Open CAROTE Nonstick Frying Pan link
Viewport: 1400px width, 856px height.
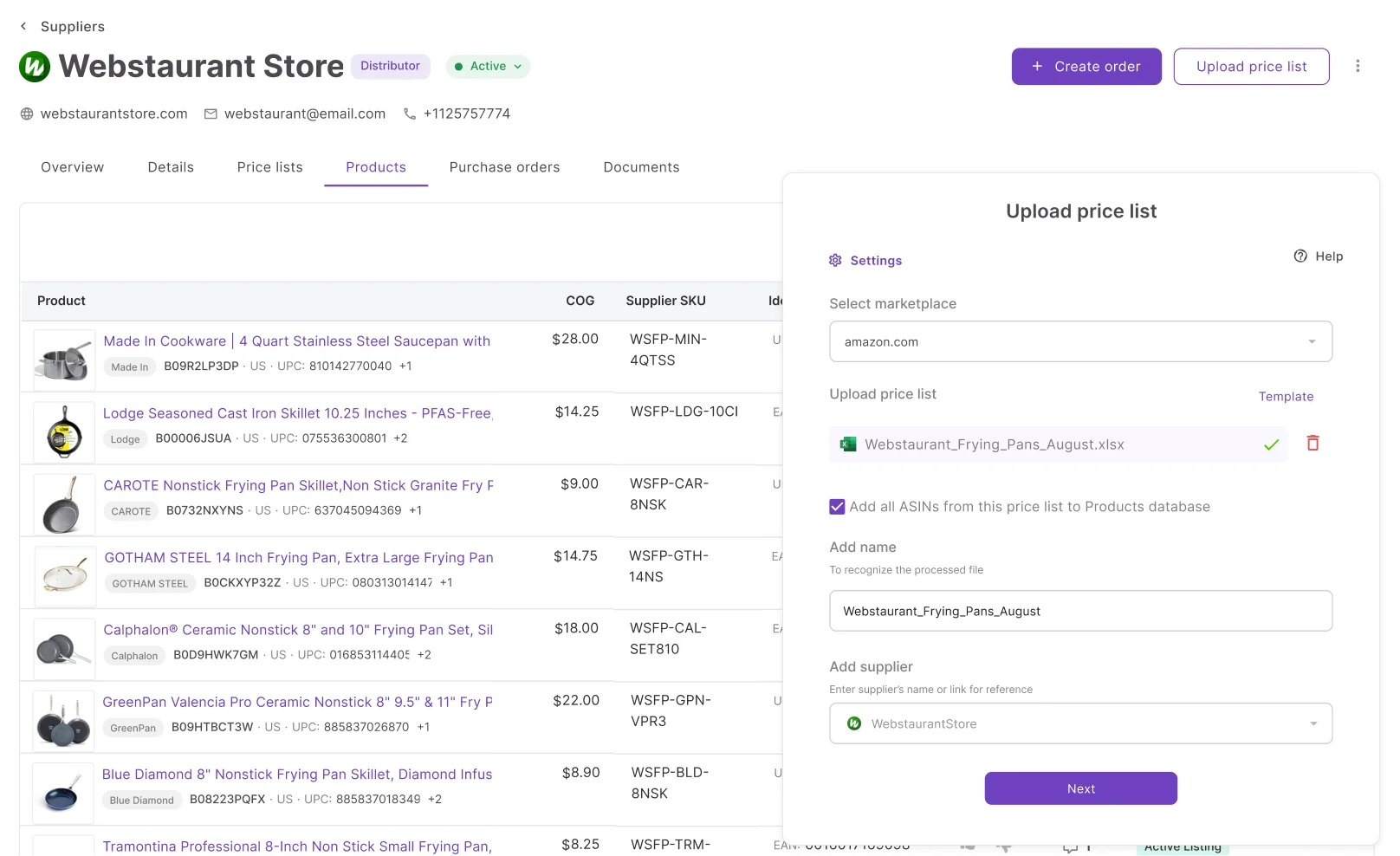pyautogui.click(x=299, y=485)
